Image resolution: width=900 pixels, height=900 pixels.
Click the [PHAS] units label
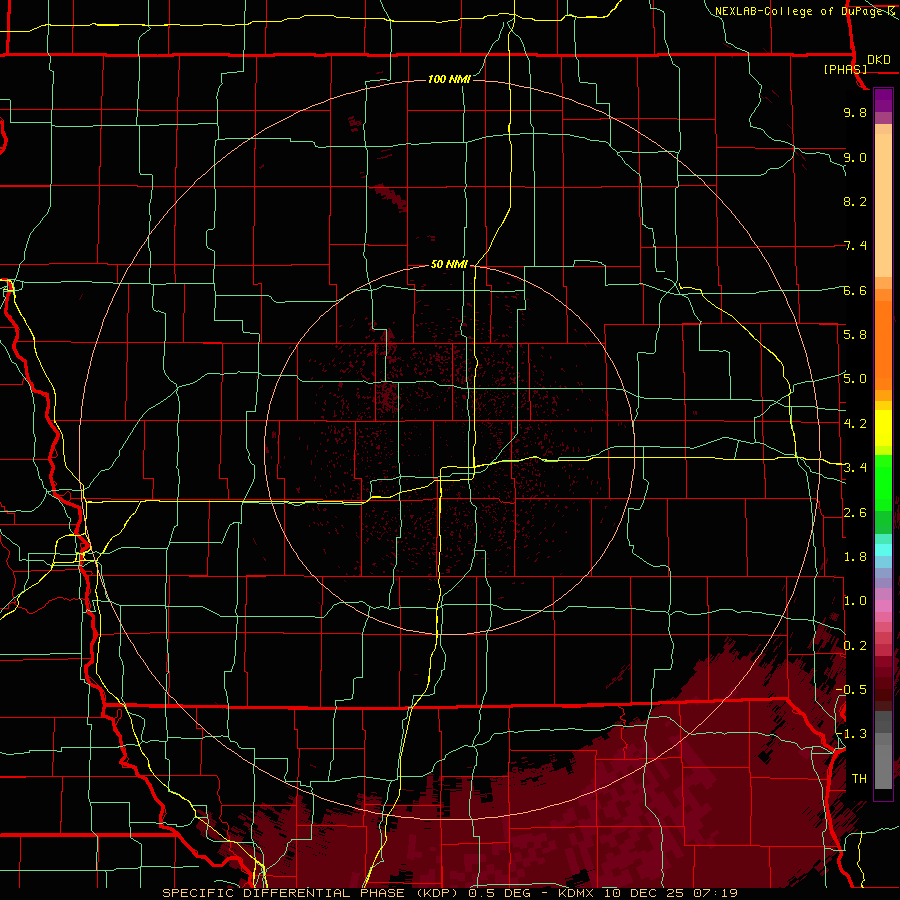pos(845,69)
